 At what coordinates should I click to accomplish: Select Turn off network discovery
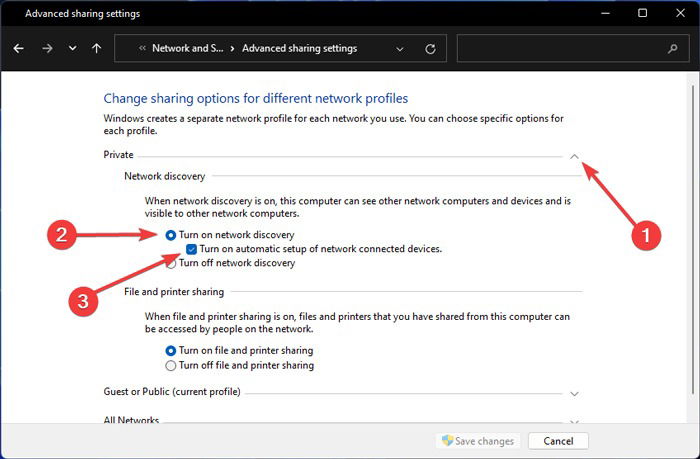[x=171, y=263]
